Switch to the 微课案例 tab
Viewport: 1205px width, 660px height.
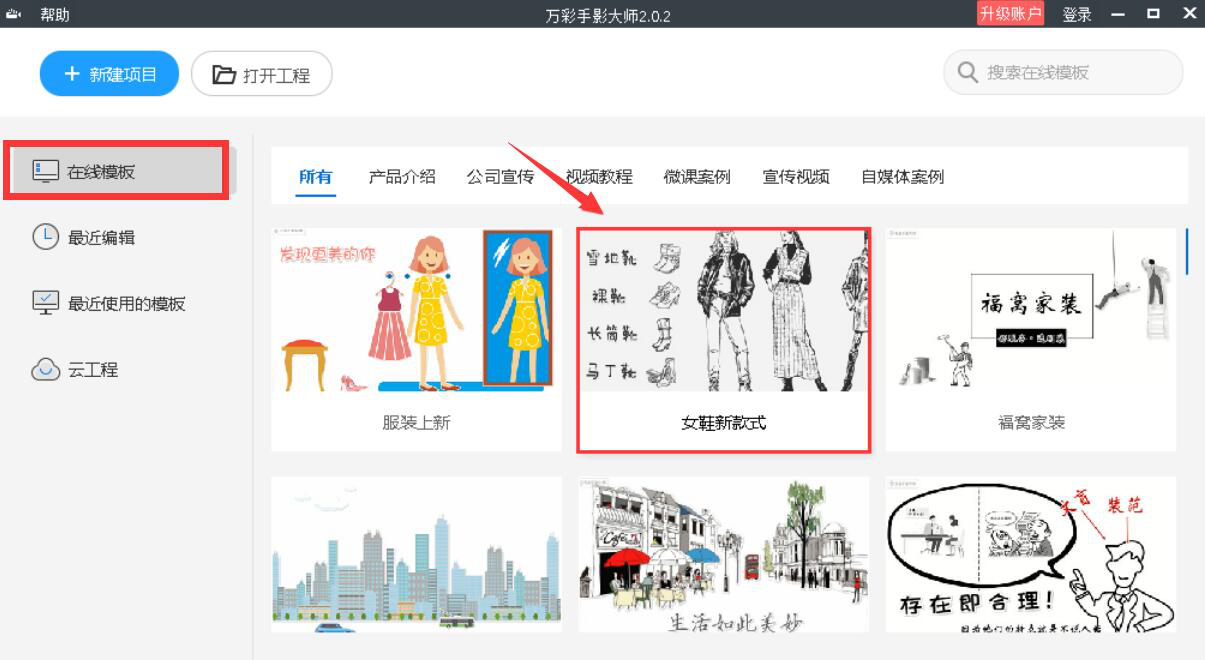pos(697,176)
